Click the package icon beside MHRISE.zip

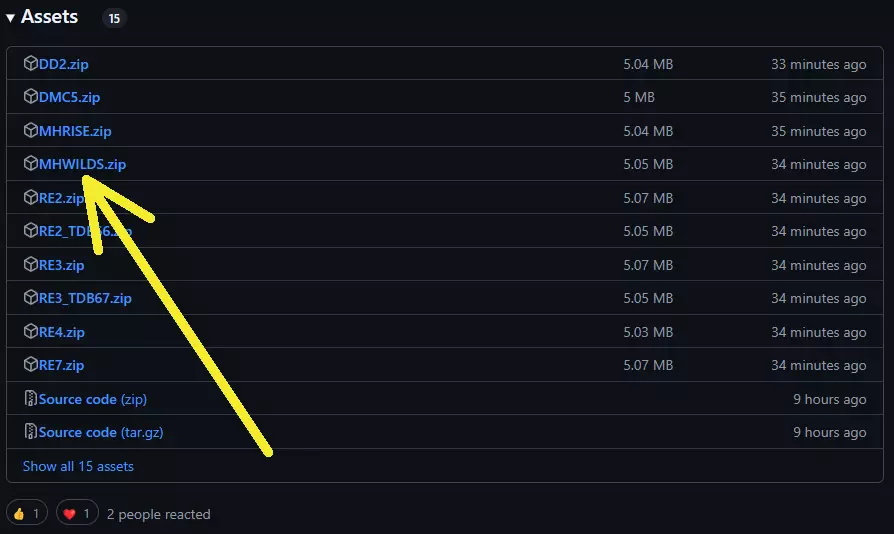pos(30,131)
